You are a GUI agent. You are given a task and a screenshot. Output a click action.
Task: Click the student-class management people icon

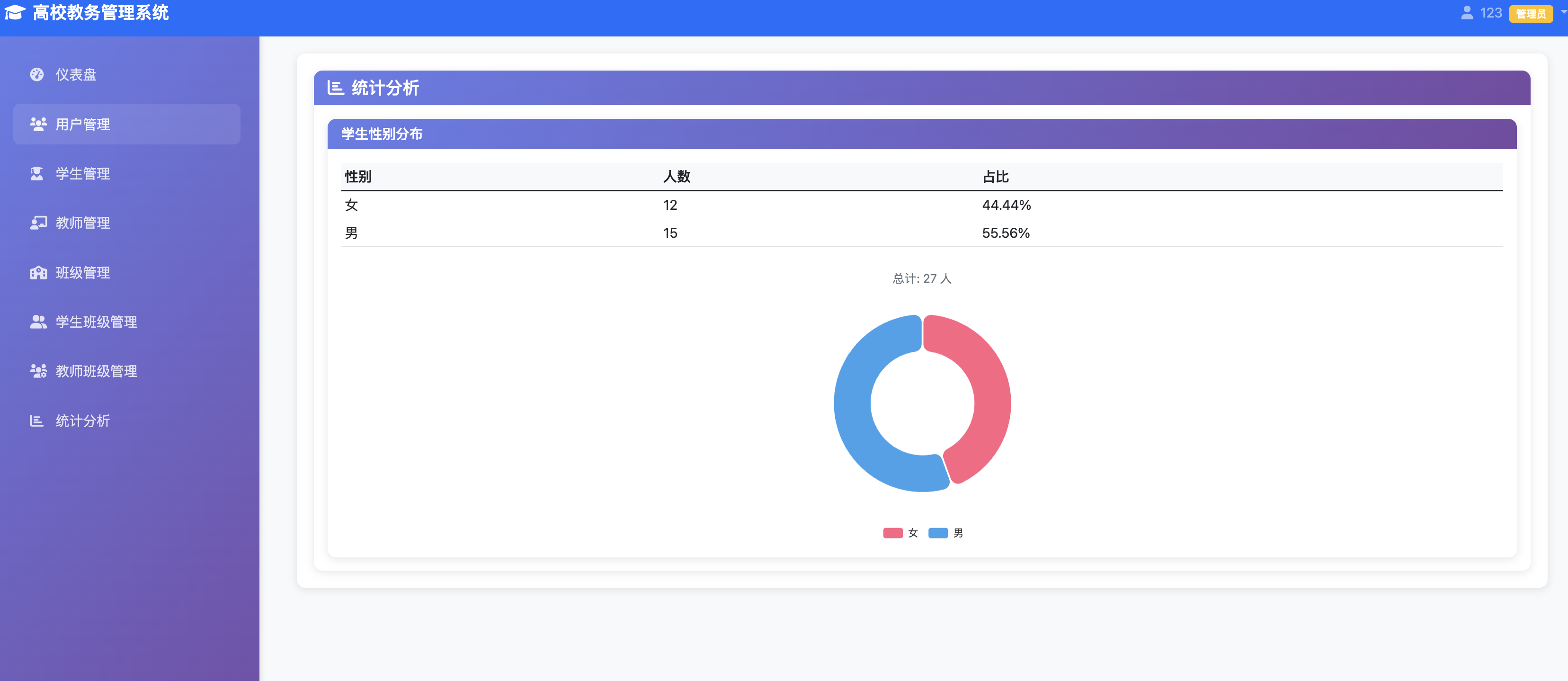(x=38, y=322)
